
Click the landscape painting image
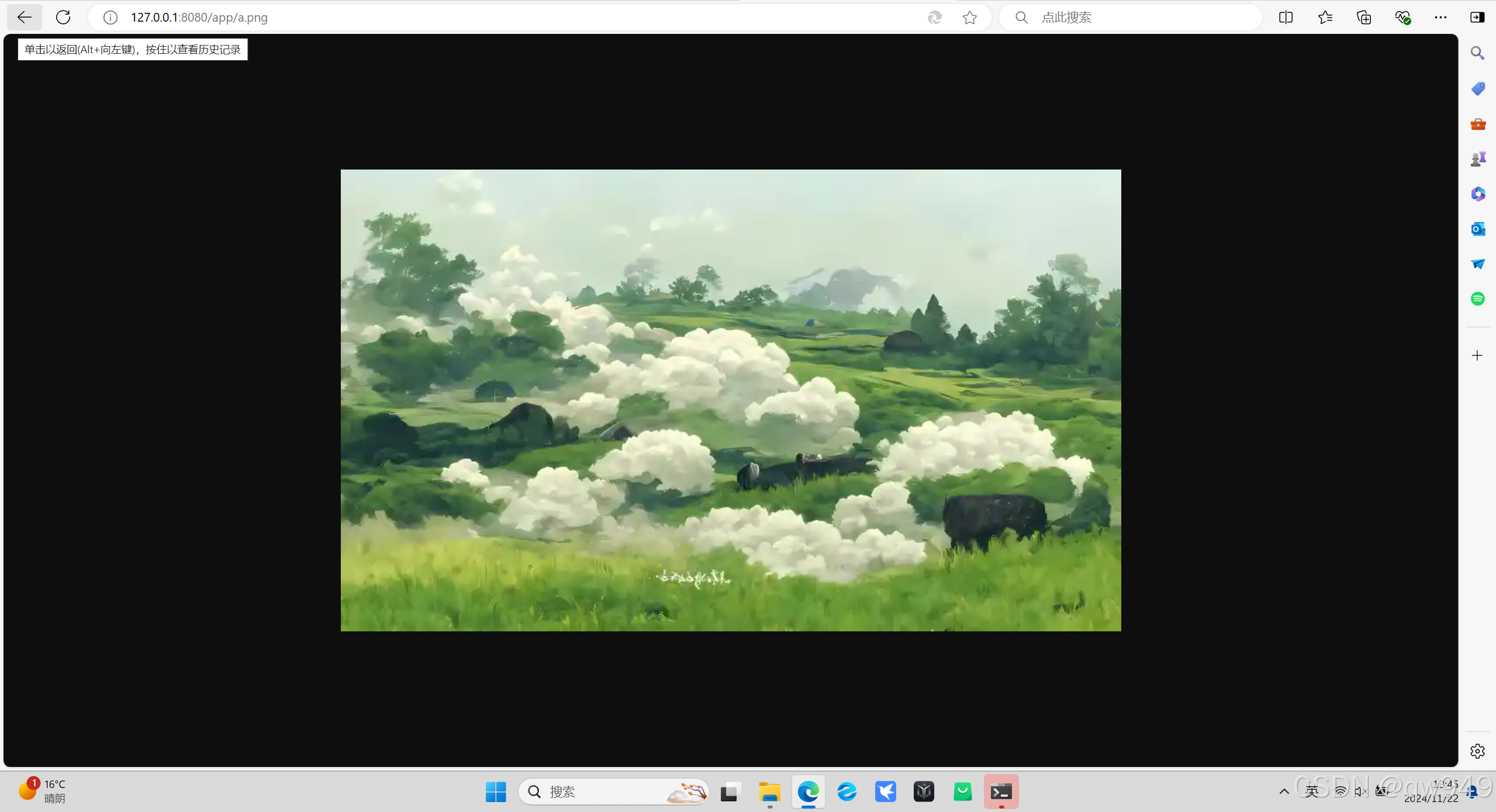click(731, 400)
